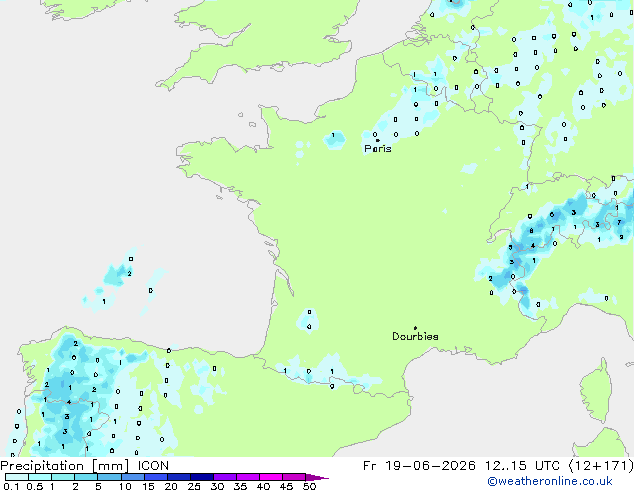This screenshot has height=490, width=634.
Task: Click the Dourbies city label
Action: click(x=415, y=336)
